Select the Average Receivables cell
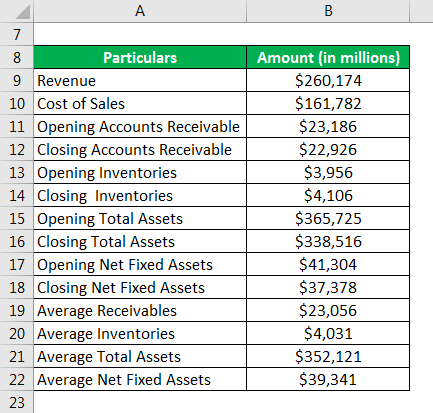The height and width of the screenshot is (413, 433). tap(140, 310)
